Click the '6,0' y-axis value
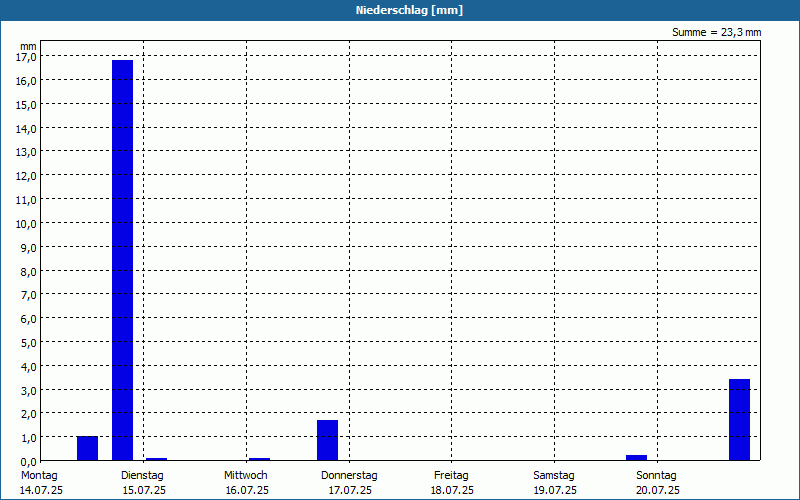Viewport: 800px width, 500px height. 28,319
